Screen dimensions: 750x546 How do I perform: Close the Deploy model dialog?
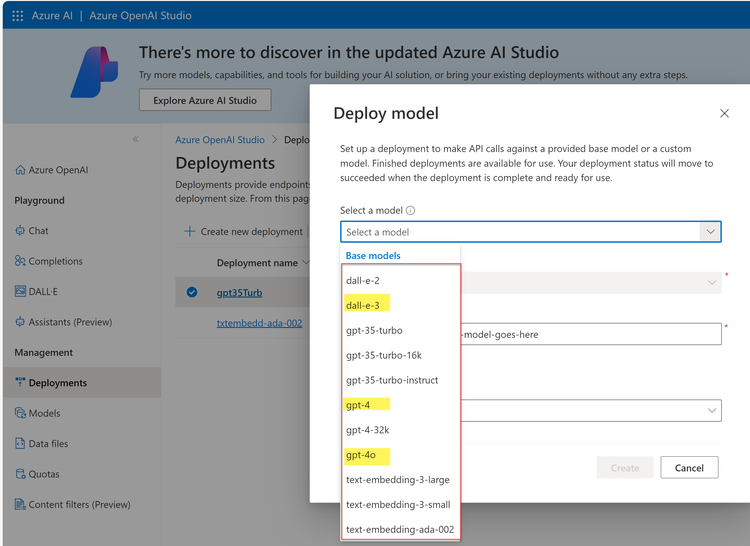(725, 114)
